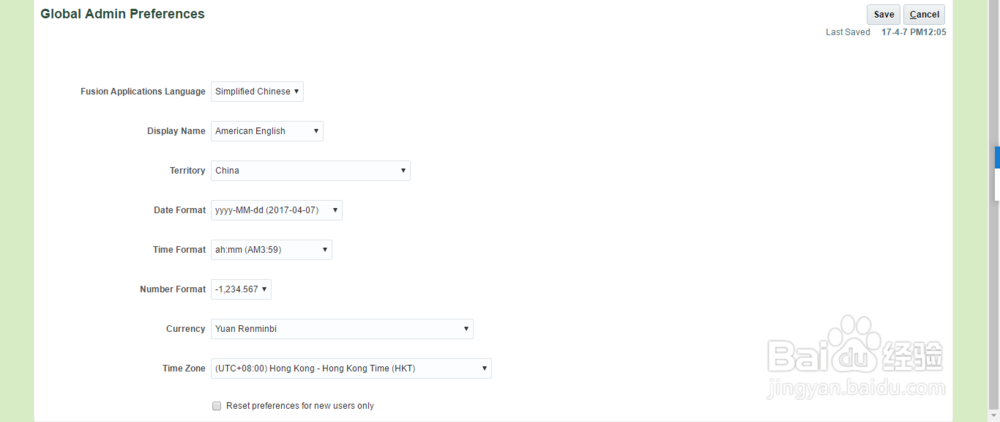Click the Cancel button
The image size is (1000, 422).
click(x=924, y=15)
